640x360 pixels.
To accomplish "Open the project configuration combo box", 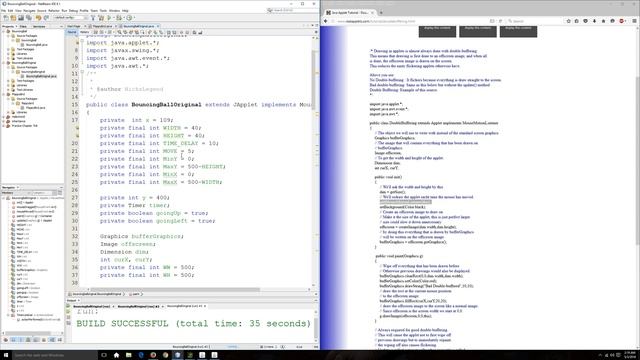I will (70, 18).
